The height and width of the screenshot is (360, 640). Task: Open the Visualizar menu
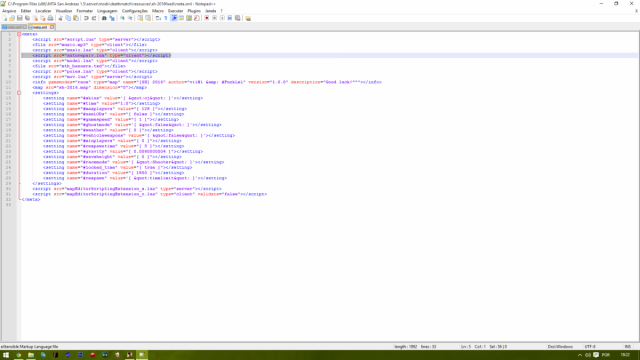click(64, 11)
